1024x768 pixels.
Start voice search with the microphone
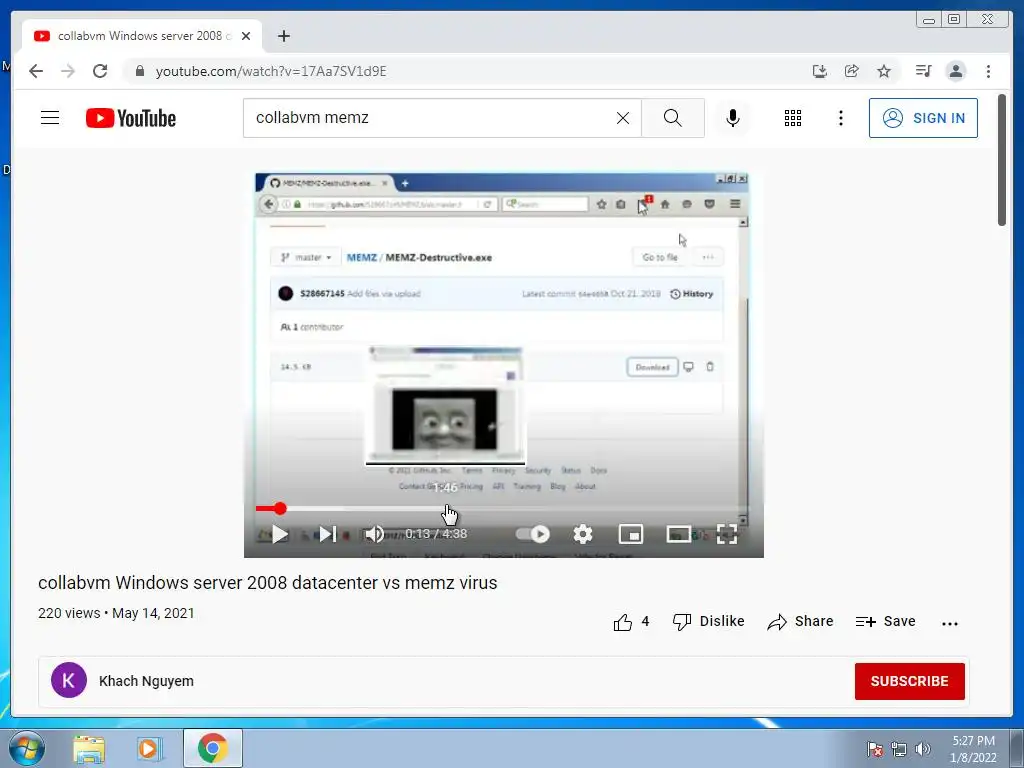pyautogui.click(x=733, y=118)
